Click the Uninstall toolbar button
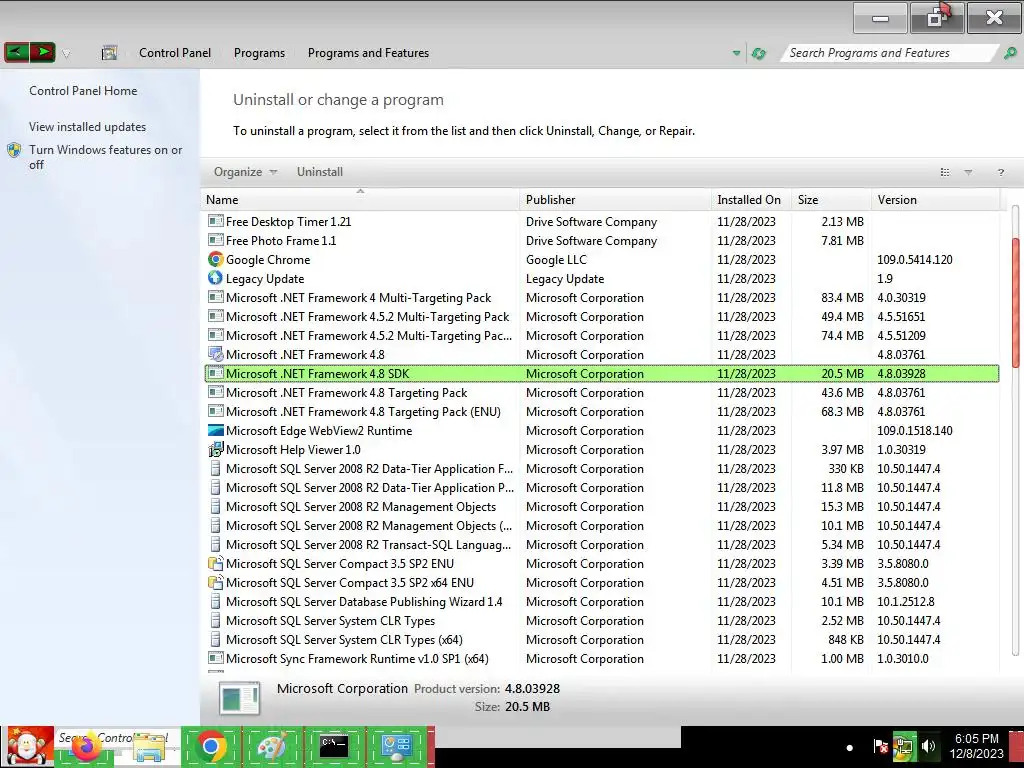The width and height of the screenshot is (1024, 768). [319, 172]
